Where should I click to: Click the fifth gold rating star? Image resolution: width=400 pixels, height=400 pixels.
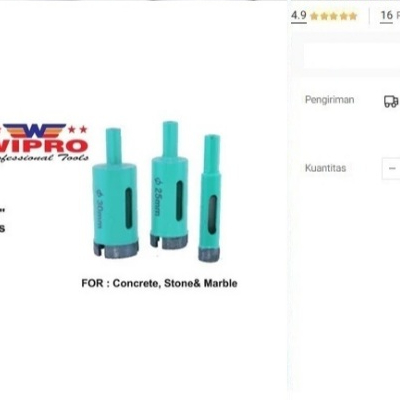(x=353, y=16)
